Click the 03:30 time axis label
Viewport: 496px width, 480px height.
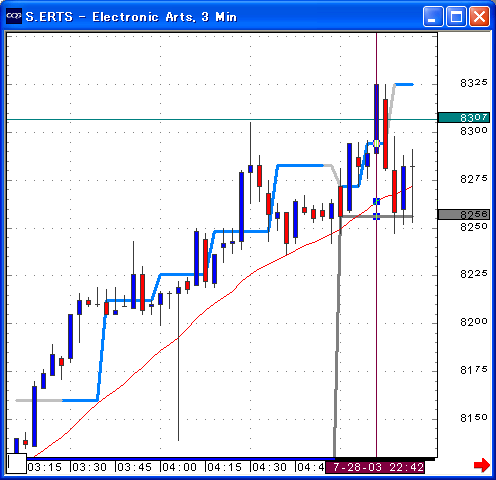click(90, 467)
